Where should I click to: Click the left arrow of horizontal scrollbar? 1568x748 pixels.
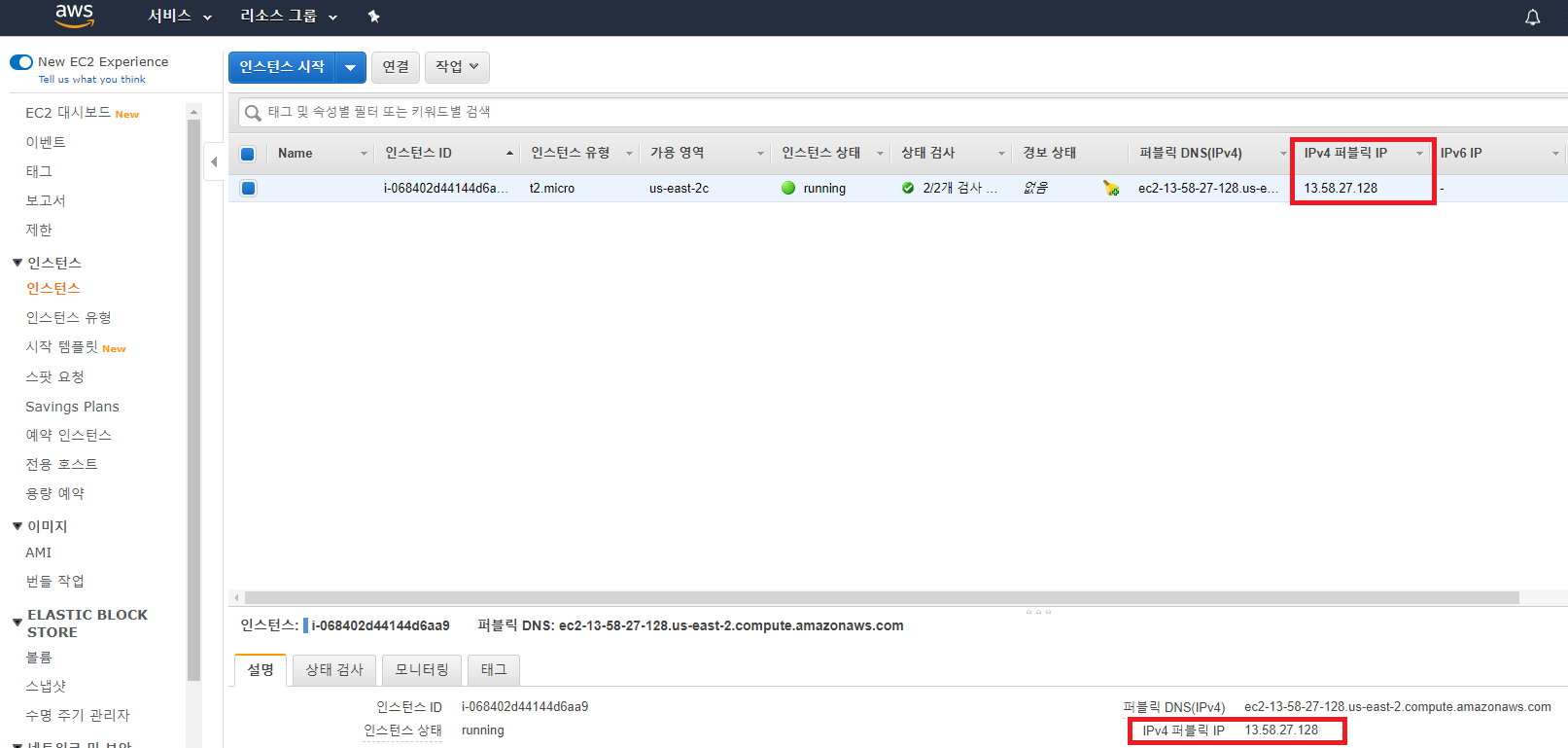pyautogui.click(x=236, y=597)
